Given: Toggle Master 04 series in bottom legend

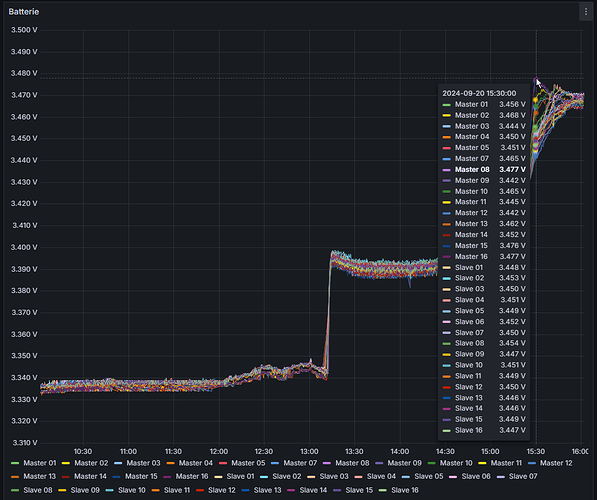Looking at the screenshot, I should [x=196, y=463].
